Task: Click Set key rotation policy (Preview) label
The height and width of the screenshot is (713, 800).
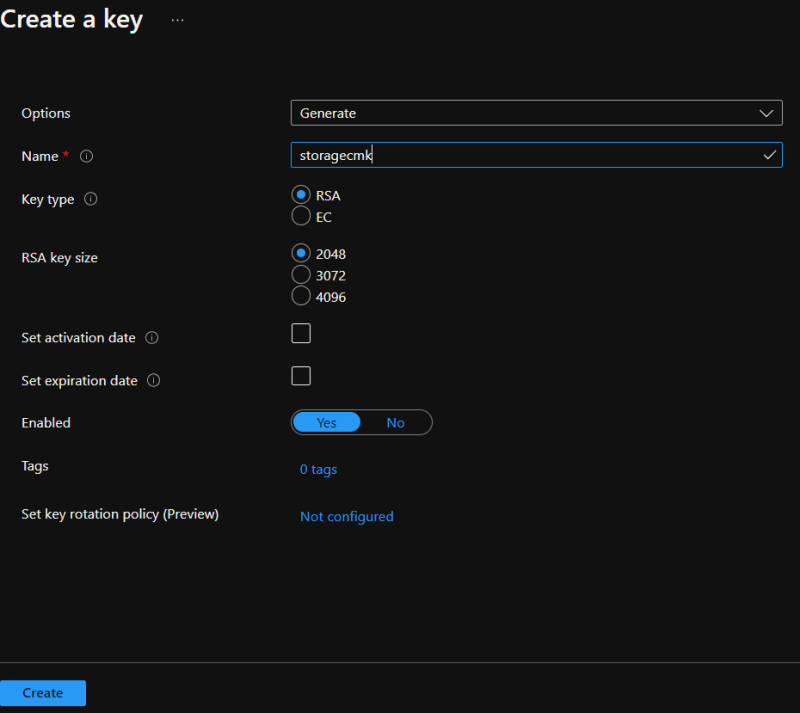Action: click(120, 514)
